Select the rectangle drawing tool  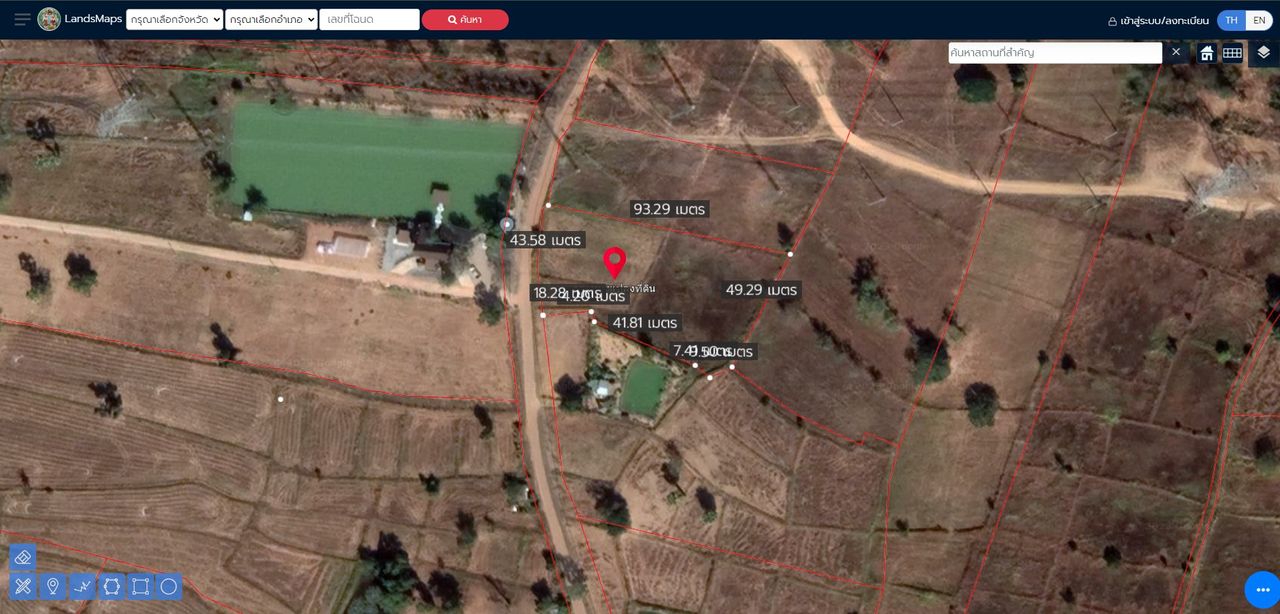click(x=140, y=586)
